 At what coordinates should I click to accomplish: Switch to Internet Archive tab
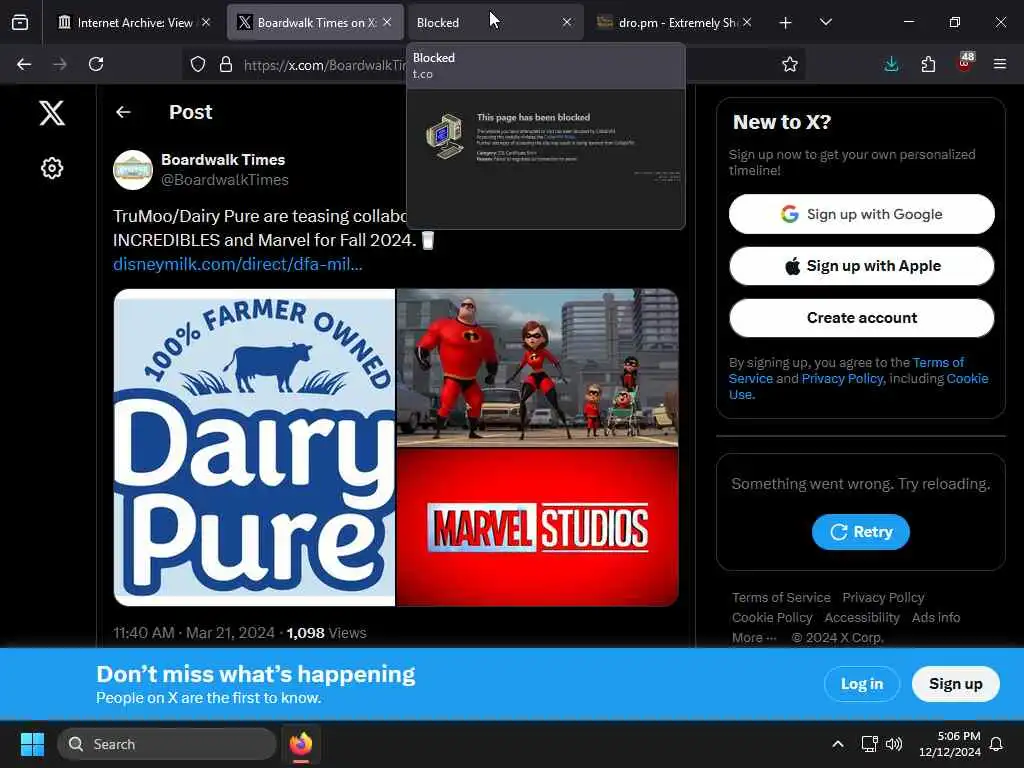[134, 22]
